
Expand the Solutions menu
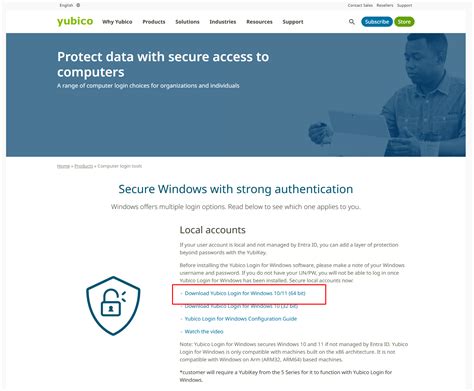(187, 22)
